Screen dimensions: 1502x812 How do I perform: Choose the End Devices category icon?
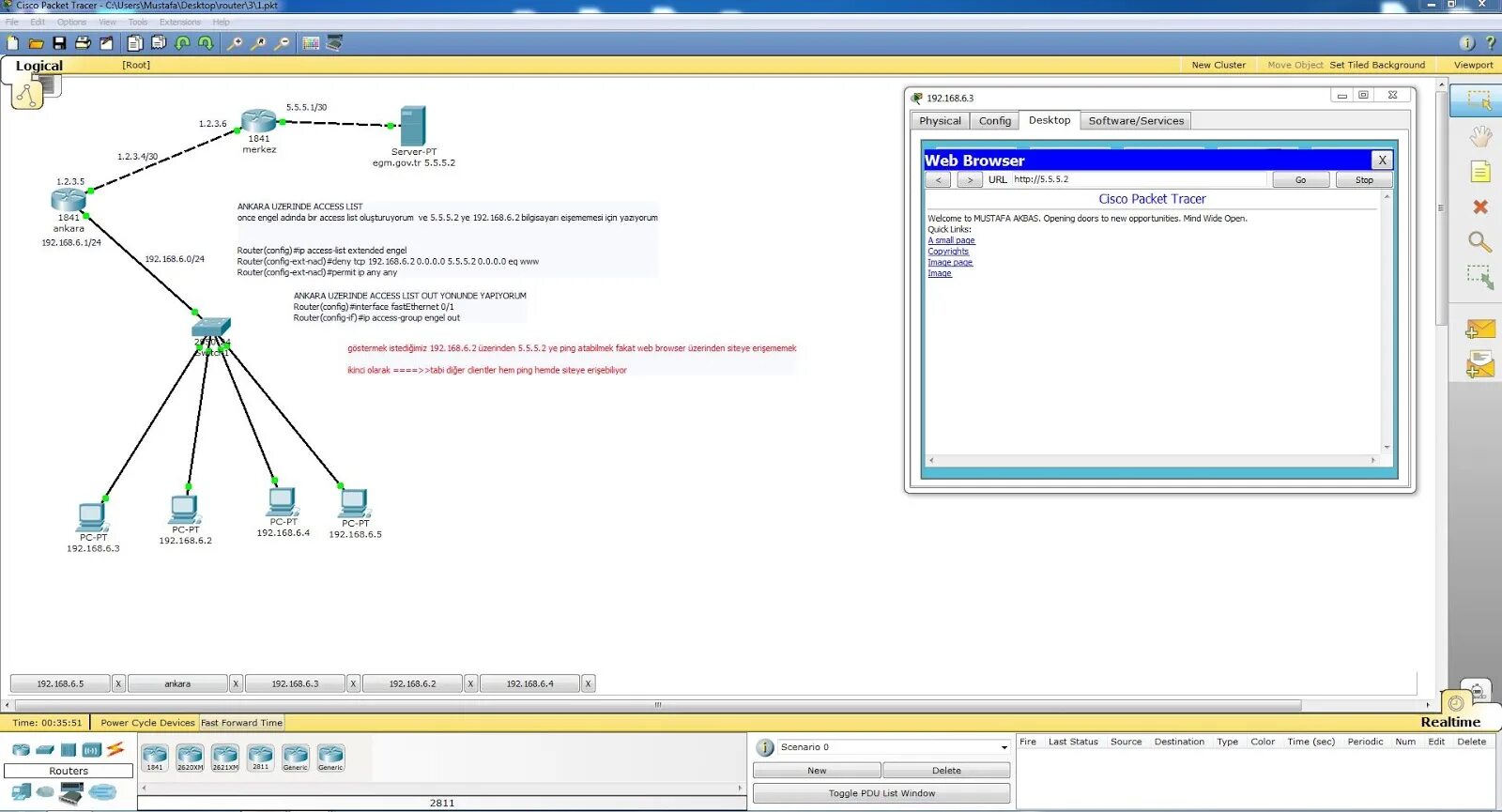[21, 793]
